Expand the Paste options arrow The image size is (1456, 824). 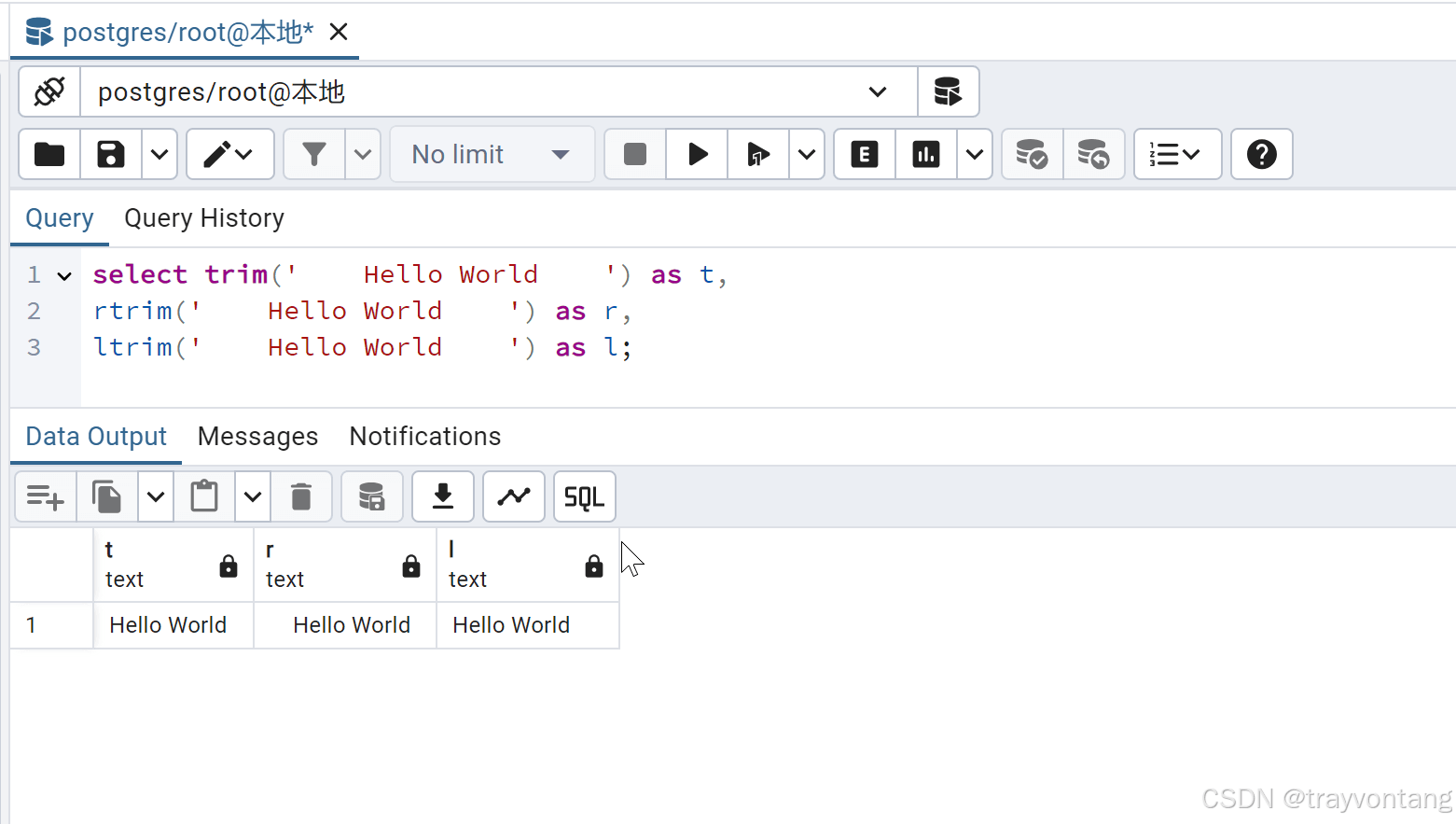click(253, 497)
